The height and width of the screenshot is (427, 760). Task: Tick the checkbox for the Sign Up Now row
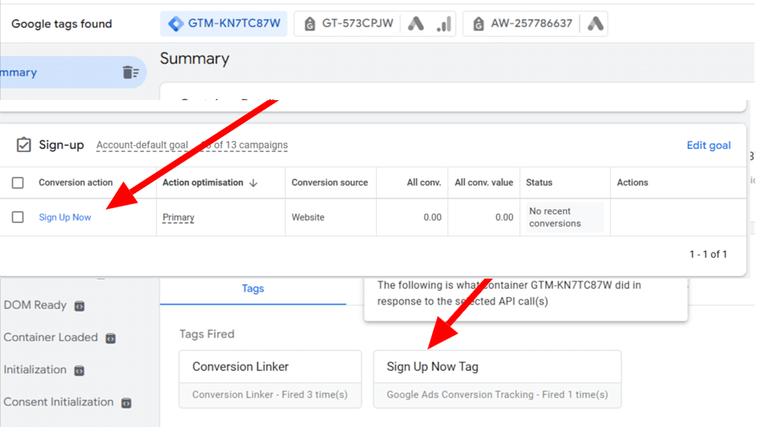[x=18, y=217]
